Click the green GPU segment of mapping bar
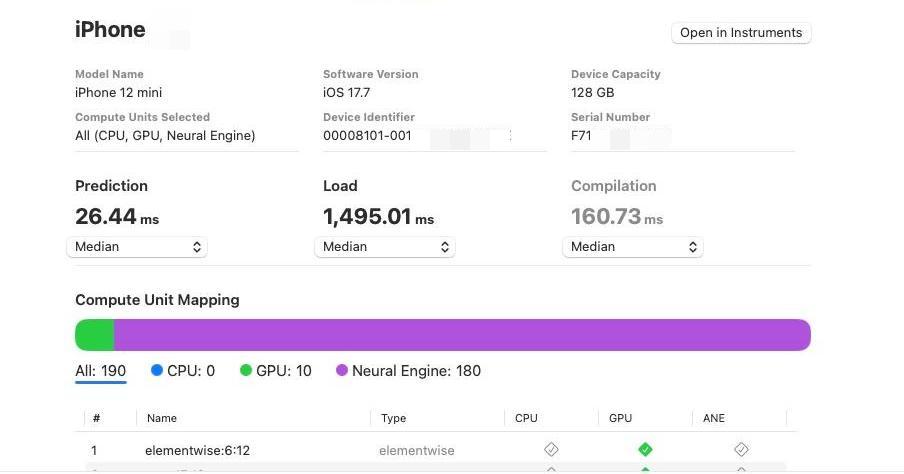The image size is (904, 474). [95, 334]
